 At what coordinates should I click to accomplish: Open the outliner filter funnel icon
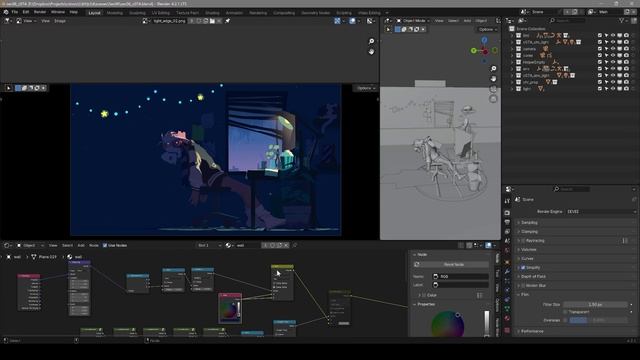pyautogui.click(x=622, y=20)
